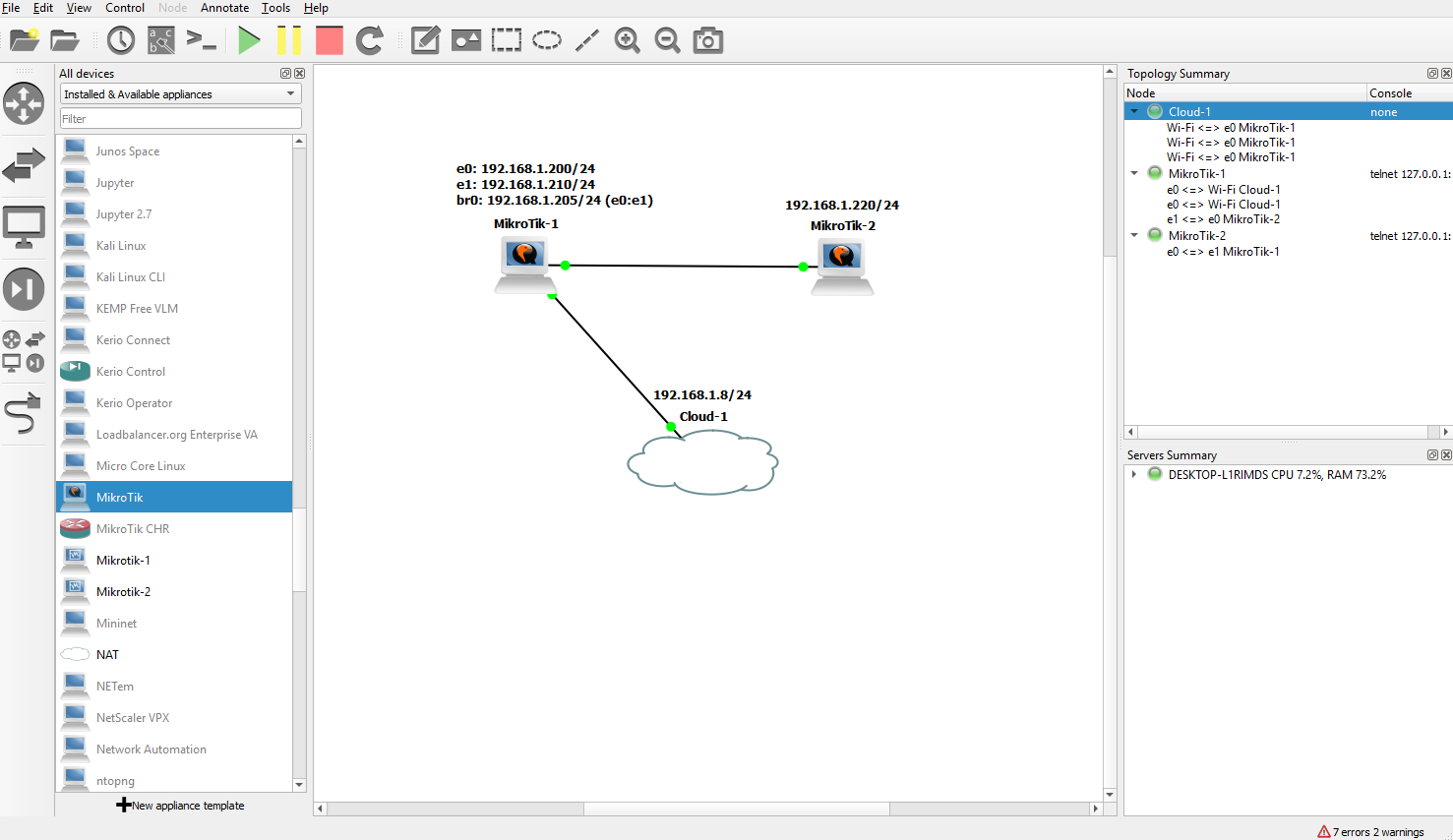This screenshot has width=1453, height=840.
Task: Reload all devices via the circular arrow icon
Action: click(x=369, y=40)
